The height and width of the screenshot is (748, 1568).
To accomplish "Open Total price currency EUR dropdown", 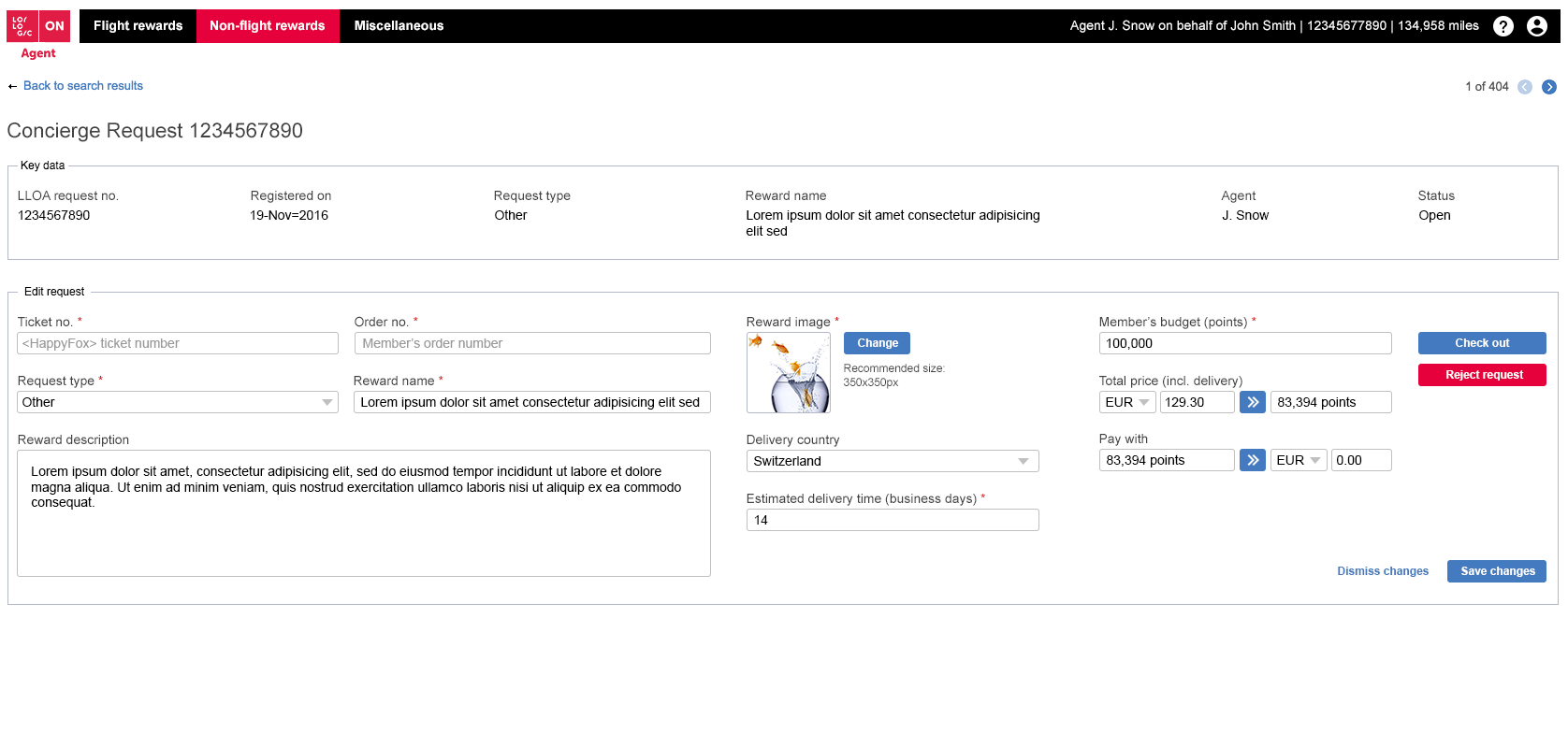I will pyautogui.click(x=1127, y=402).
